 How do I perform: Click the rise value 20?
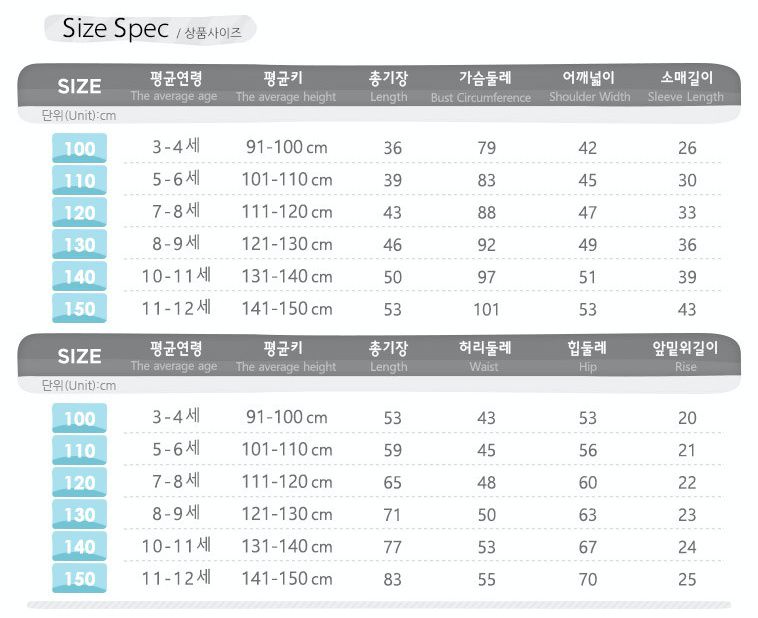(x=687, y=419)
